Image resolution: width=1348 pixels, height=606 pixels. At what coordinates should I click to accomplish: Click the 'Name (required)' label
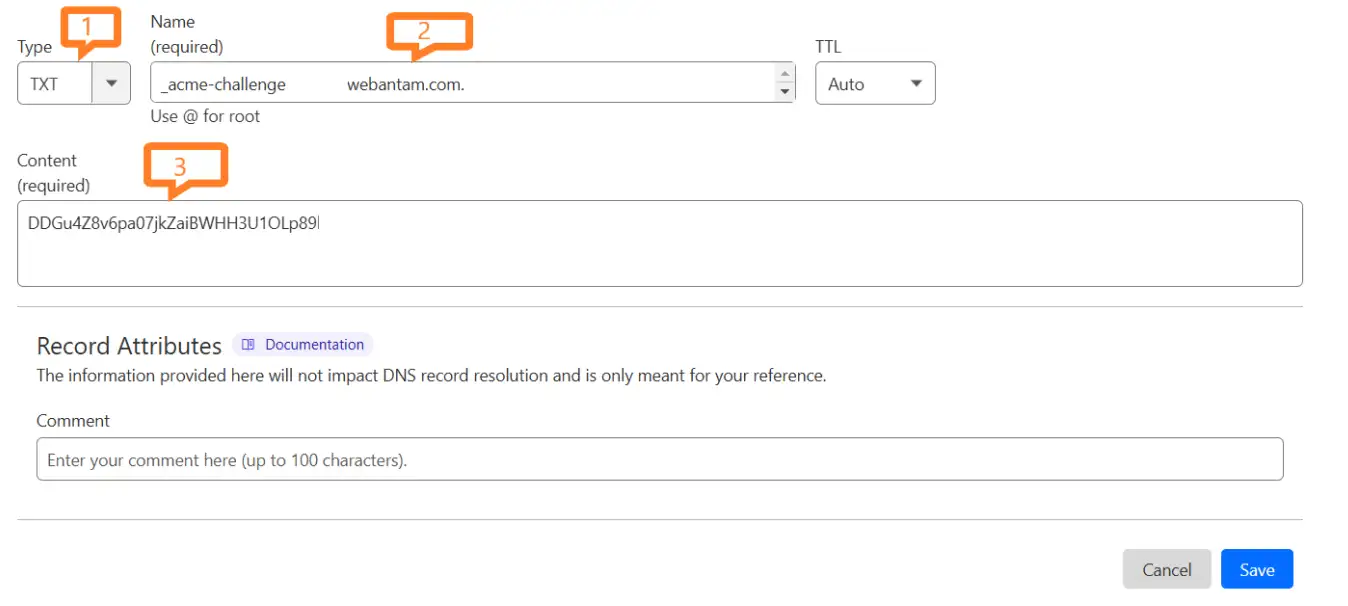click(187, 34)
